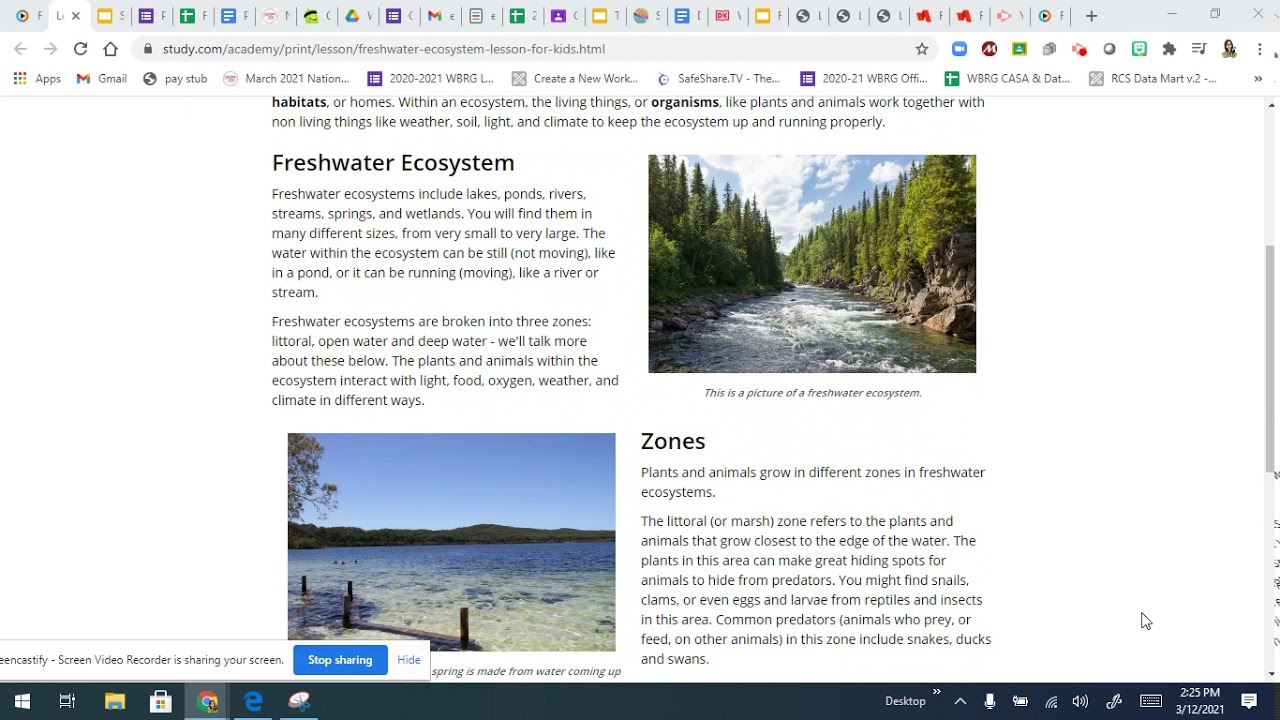Click the microphone tray icon
The width and height of the screenshot is (1280, 720).
pos(990,701)
